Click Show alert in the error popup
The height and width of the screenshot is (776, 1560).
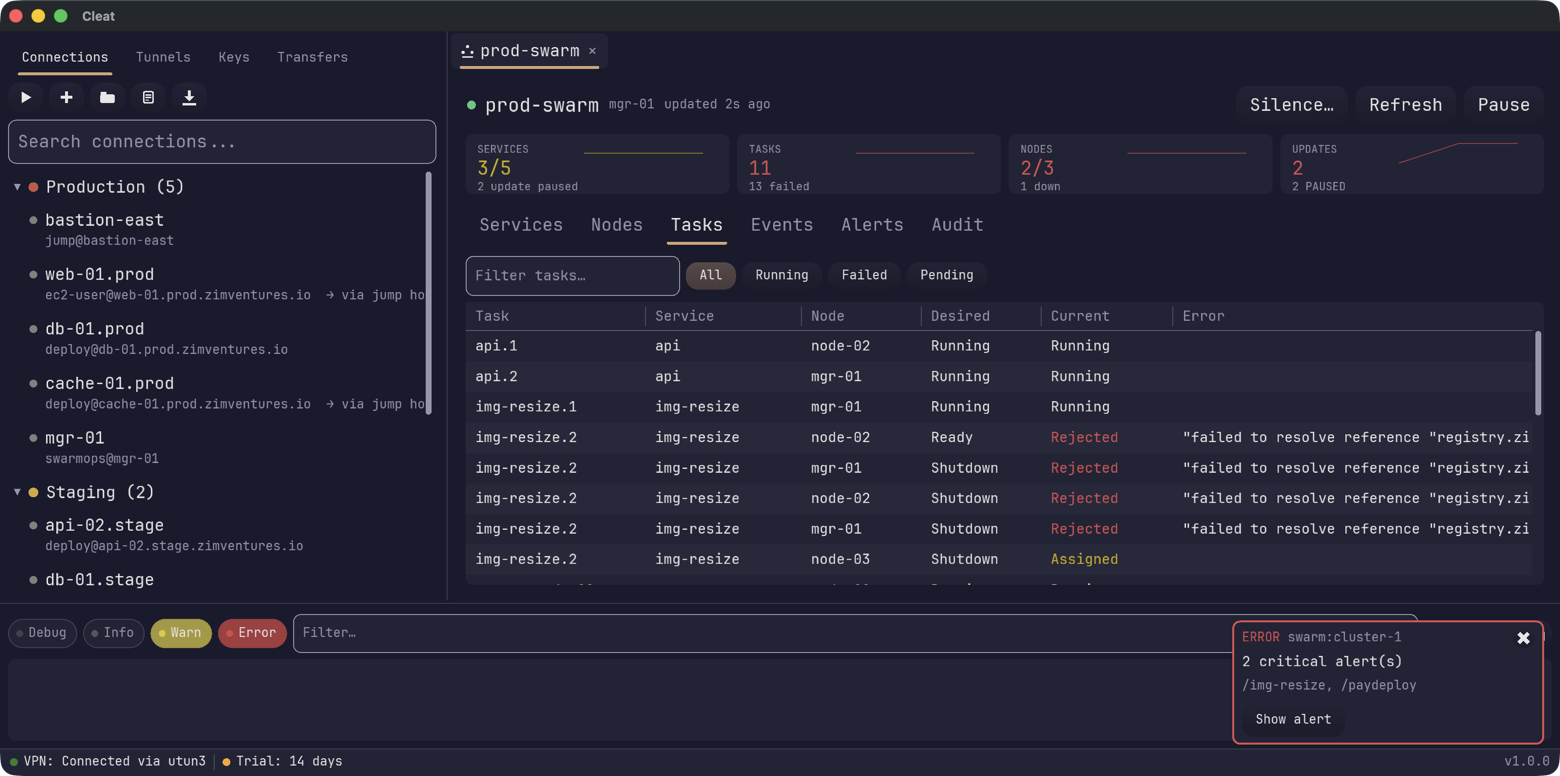(x=1293, y=719)
